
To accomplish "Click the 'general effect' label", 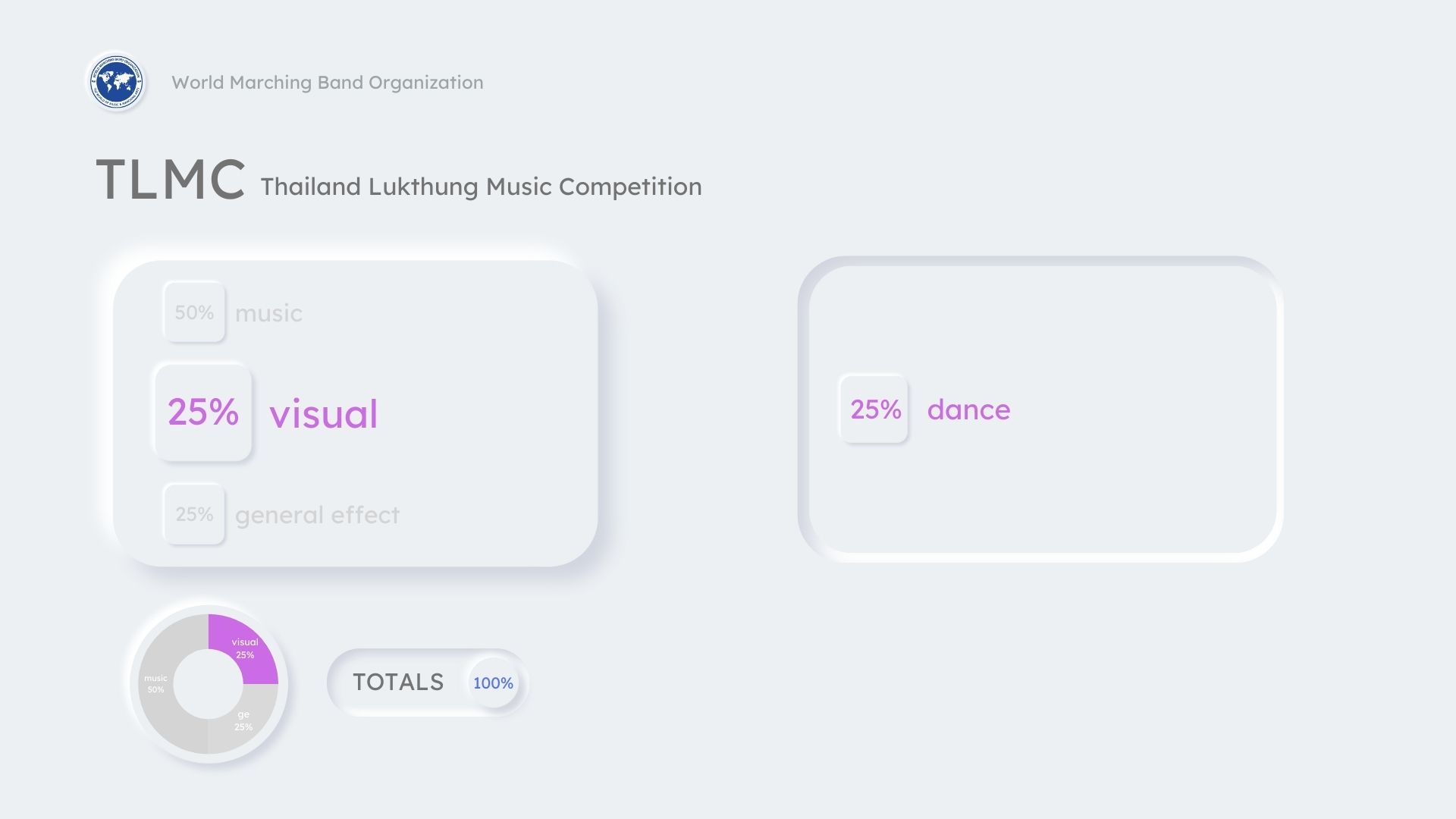I will coord(317,515).
